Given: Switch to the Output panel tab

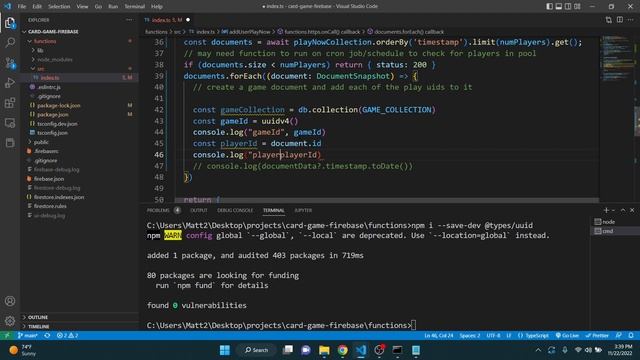Looking at the screenshot, I should pyautogui.click(x=199, y=210).
